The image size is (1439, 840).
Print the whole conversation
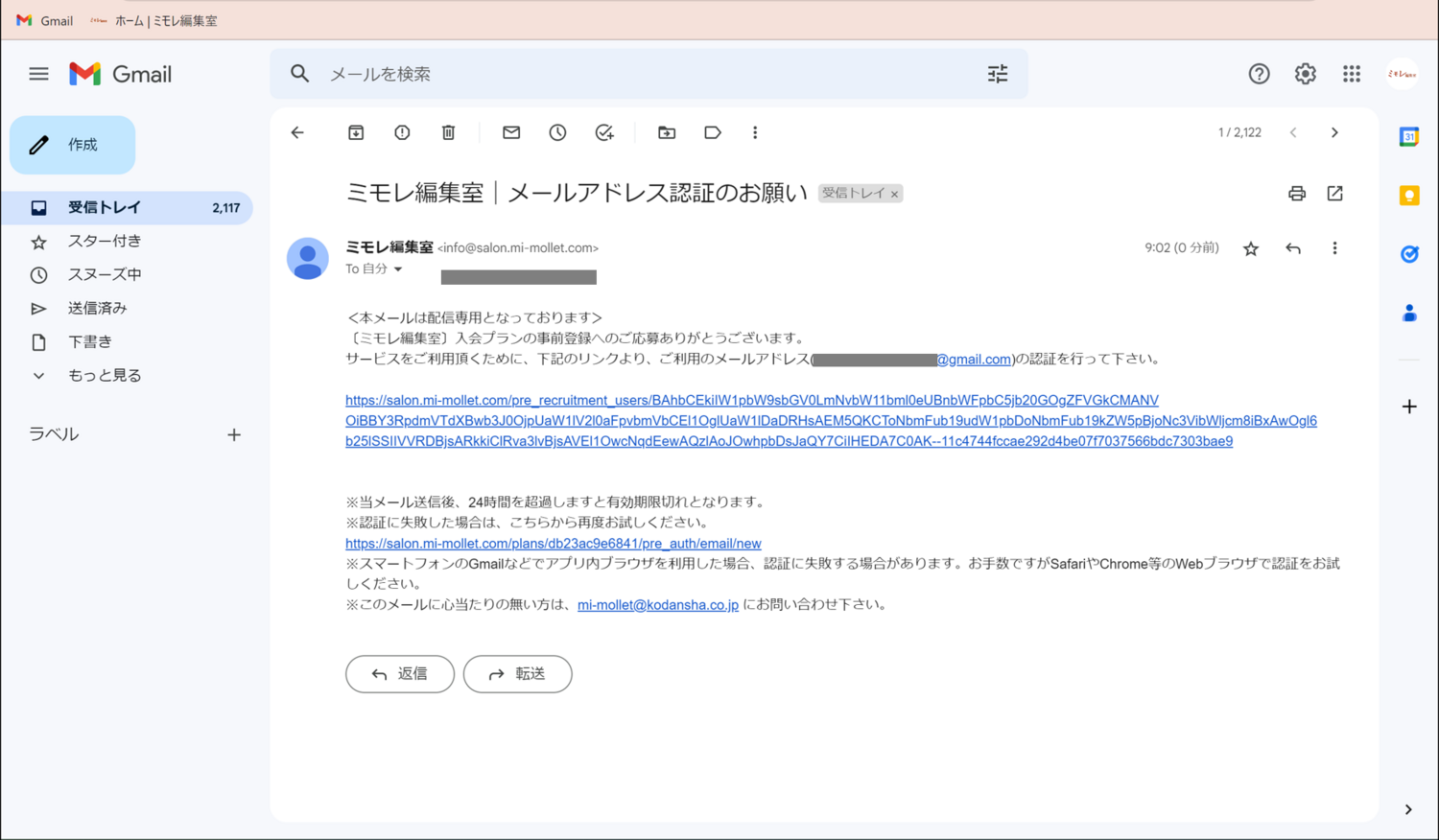pyautogui.click(x=1297, y=194)
